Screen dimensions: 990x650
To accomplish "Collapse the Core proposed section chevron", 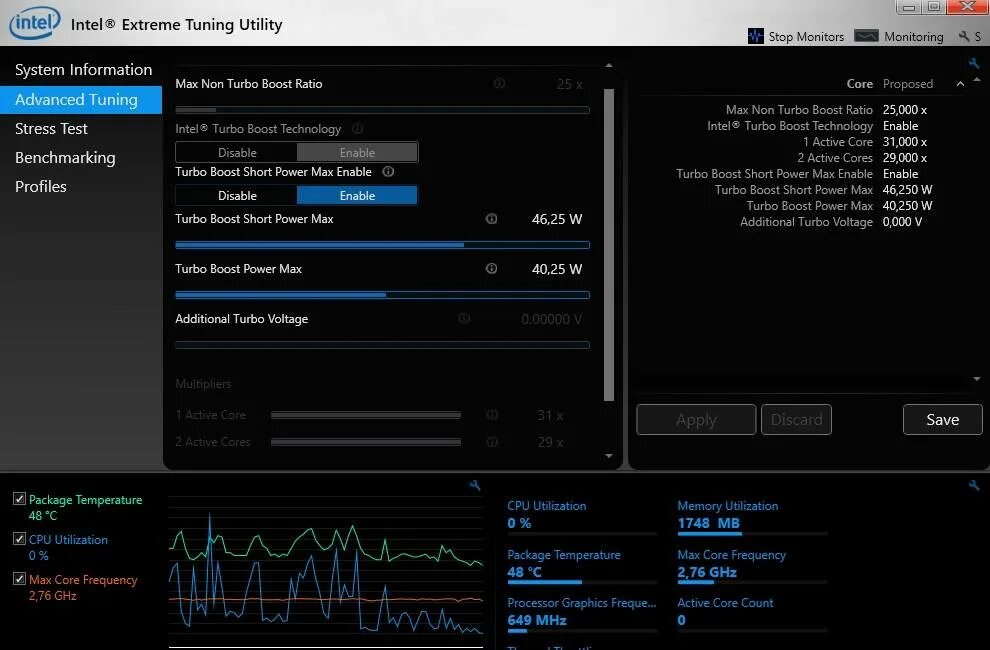I will tap(960, 83).
